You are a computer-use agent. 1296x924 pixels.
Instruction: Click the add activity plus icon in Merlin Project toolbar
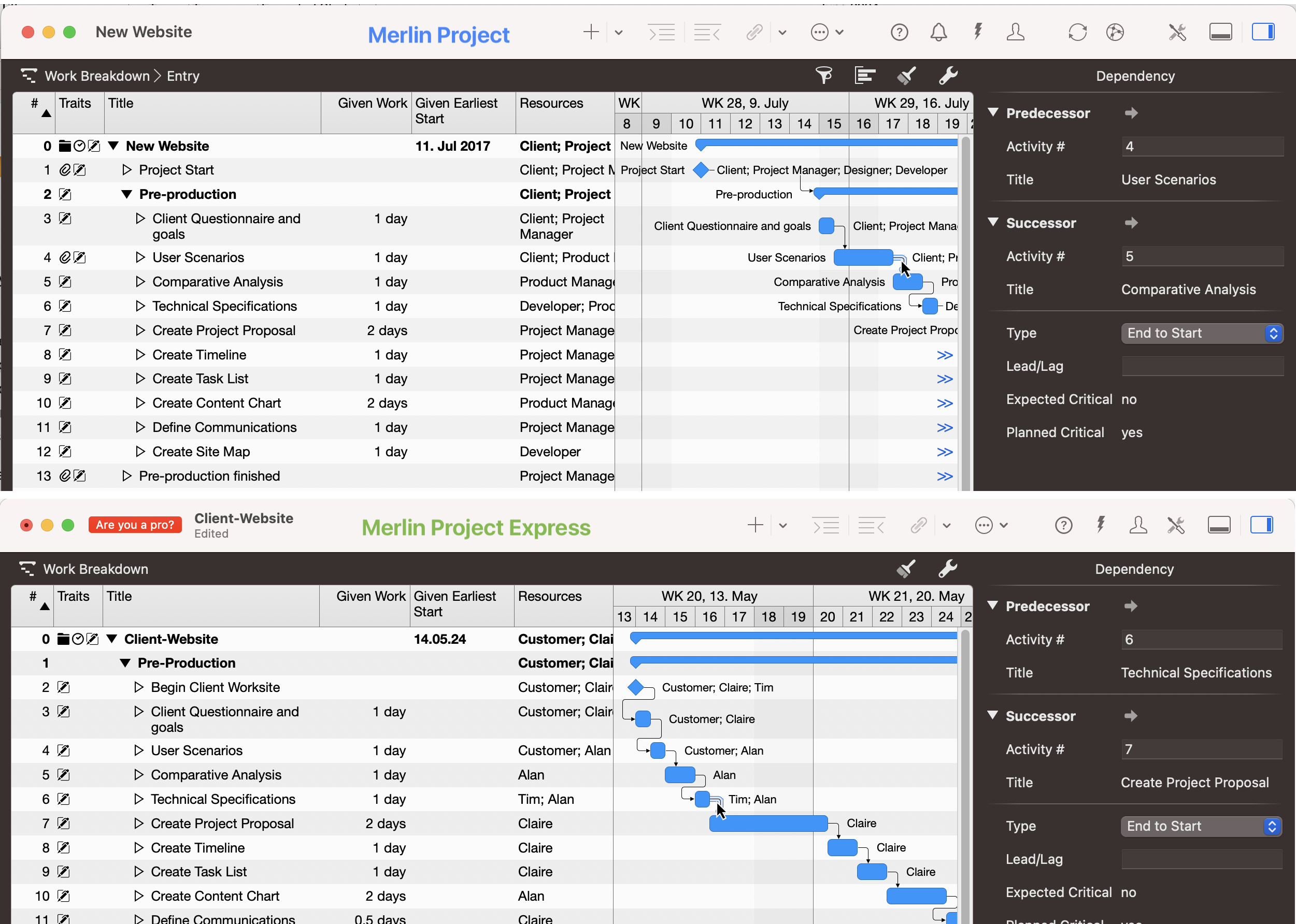591,32
